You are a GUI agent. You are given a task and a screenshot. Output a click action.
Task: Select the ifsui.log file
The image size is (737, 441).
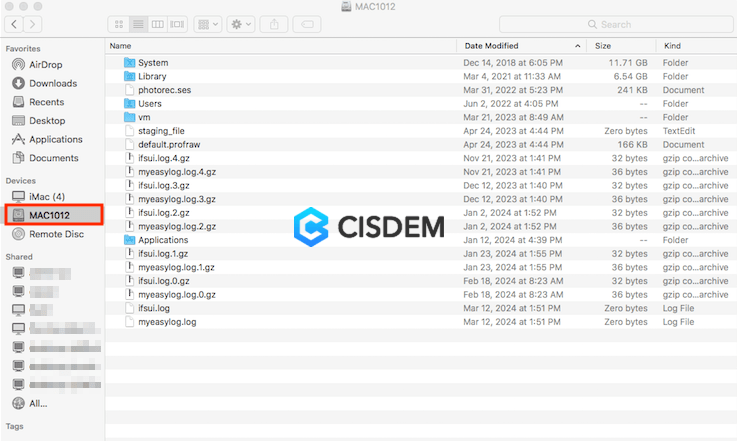coord(154,308)
